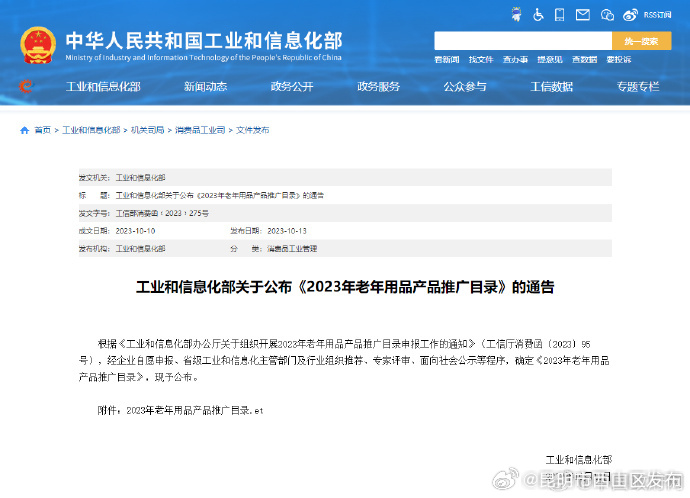Open the envelope mail icon

[583, 15]
